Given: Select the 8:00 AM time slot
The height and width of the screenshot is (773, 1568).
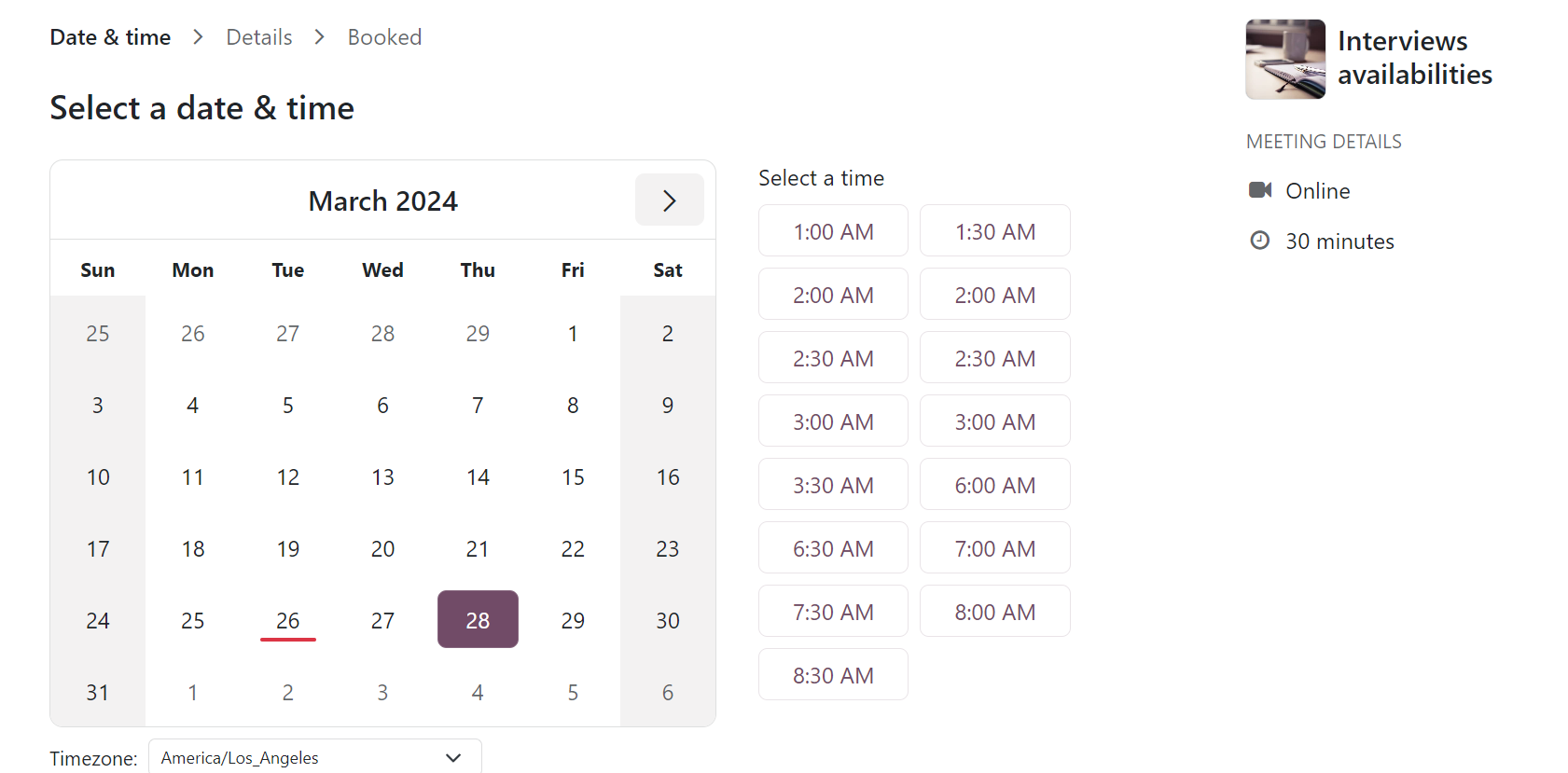Looking at the screenshot, I should (994, 612).
